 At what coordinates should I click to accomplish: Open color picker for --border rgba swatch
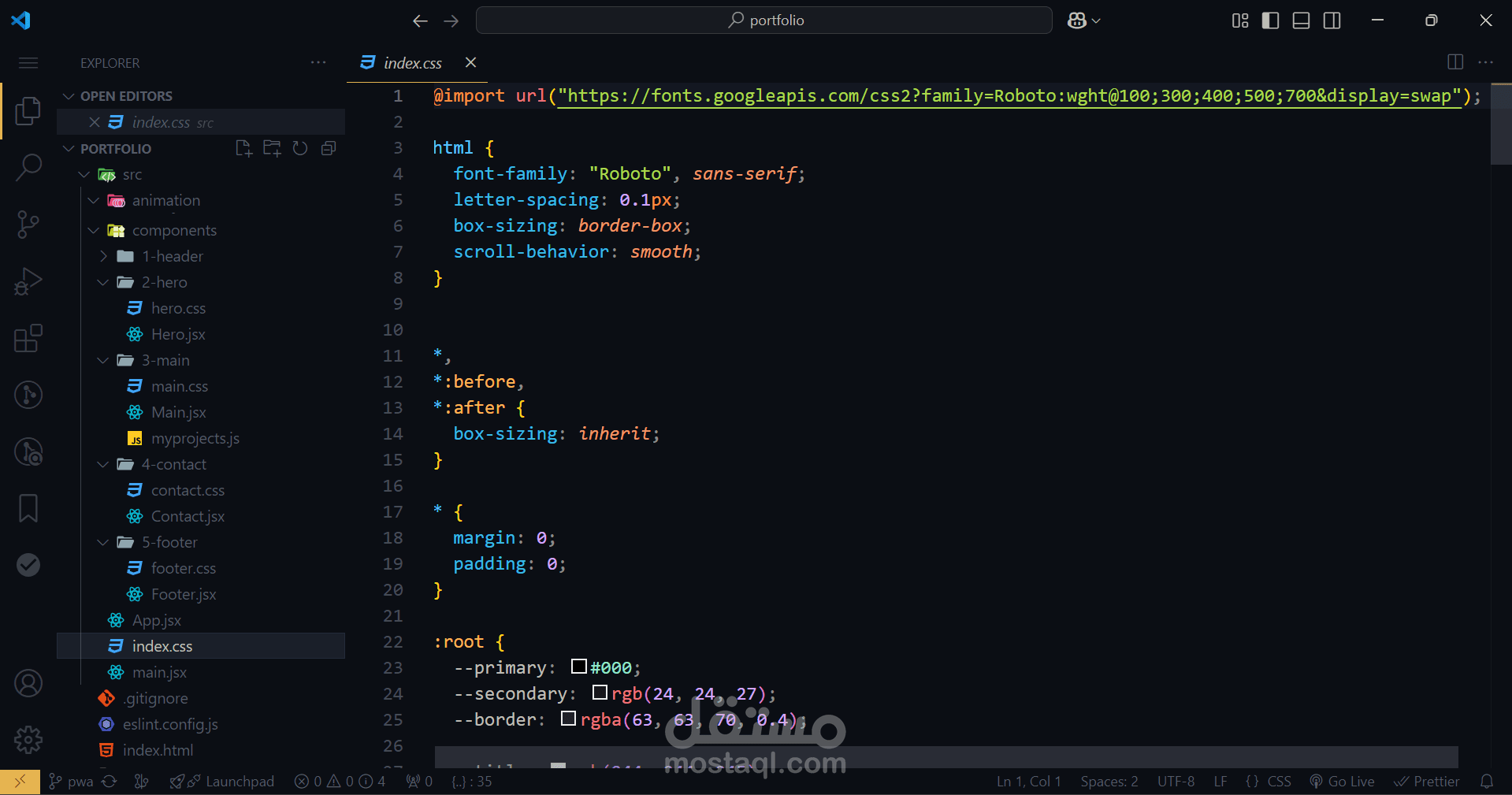point(568,719)
